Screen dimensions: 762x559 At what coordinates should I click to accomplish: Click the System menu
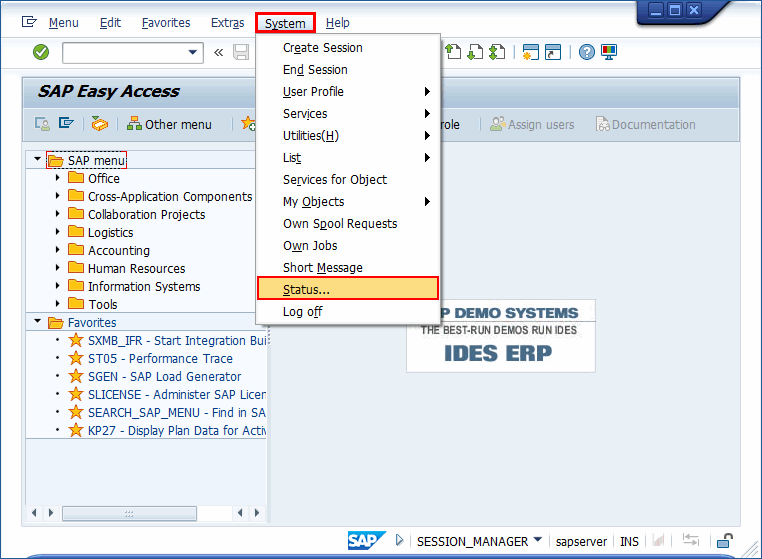(x=285, y=23)
